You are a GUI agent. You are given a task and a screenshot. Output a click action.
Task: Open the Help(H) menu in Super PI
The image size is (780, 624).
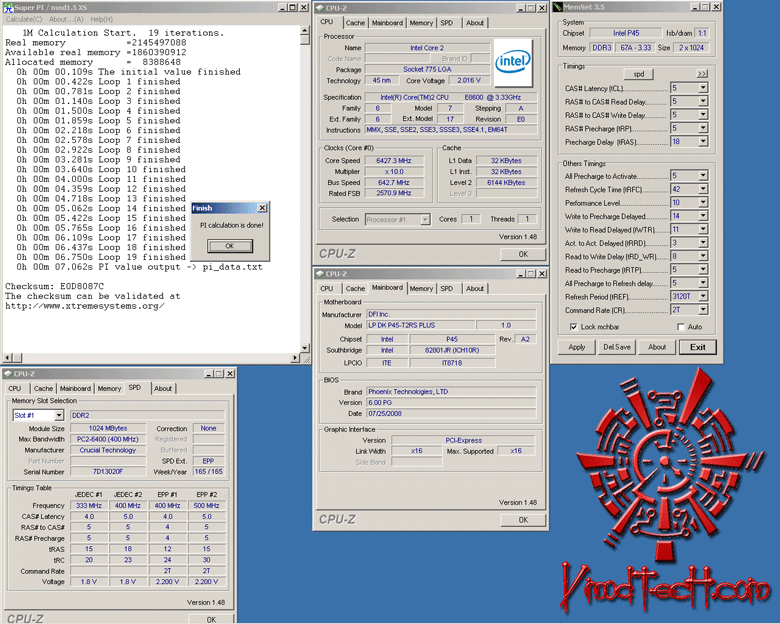point(101,19)
